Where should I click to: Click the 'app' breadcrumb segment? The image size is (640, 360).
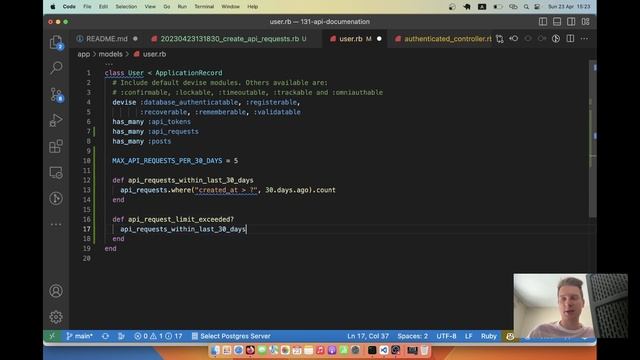pyautogui.click(x=84, y=54)
